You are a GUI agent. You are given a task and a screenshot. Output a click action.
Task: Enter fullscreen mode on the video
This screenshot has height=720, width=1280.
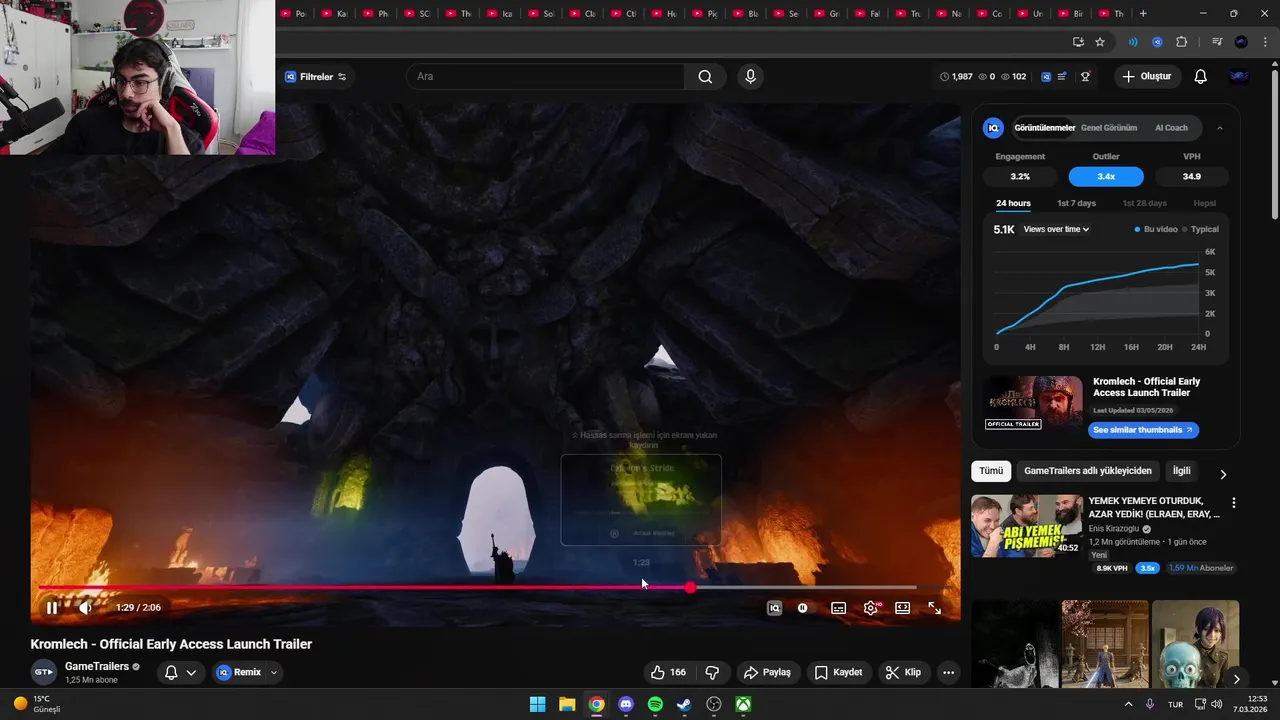coord(934,607)
